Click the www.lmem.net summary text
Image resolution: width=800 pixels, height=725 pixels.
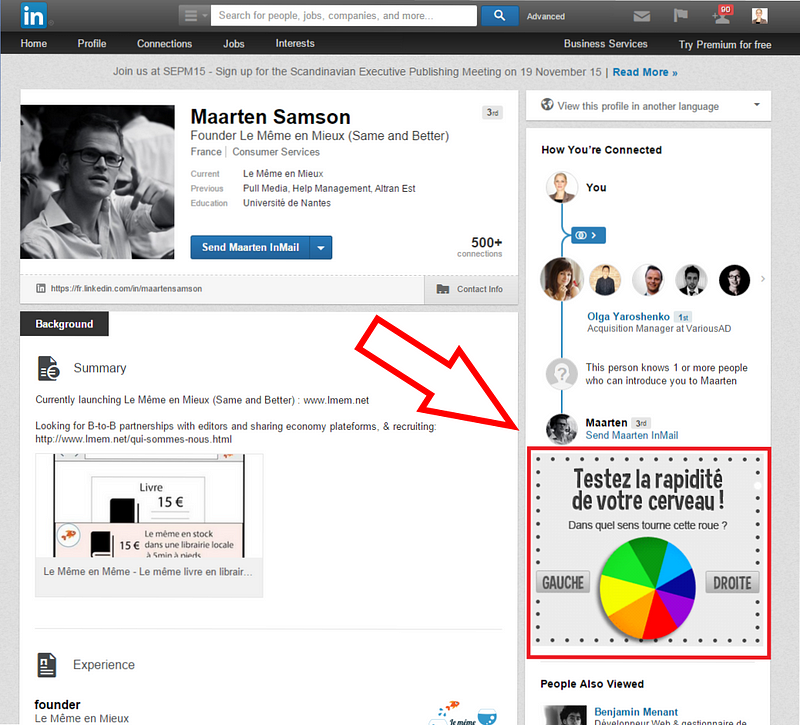coord(336,400)
